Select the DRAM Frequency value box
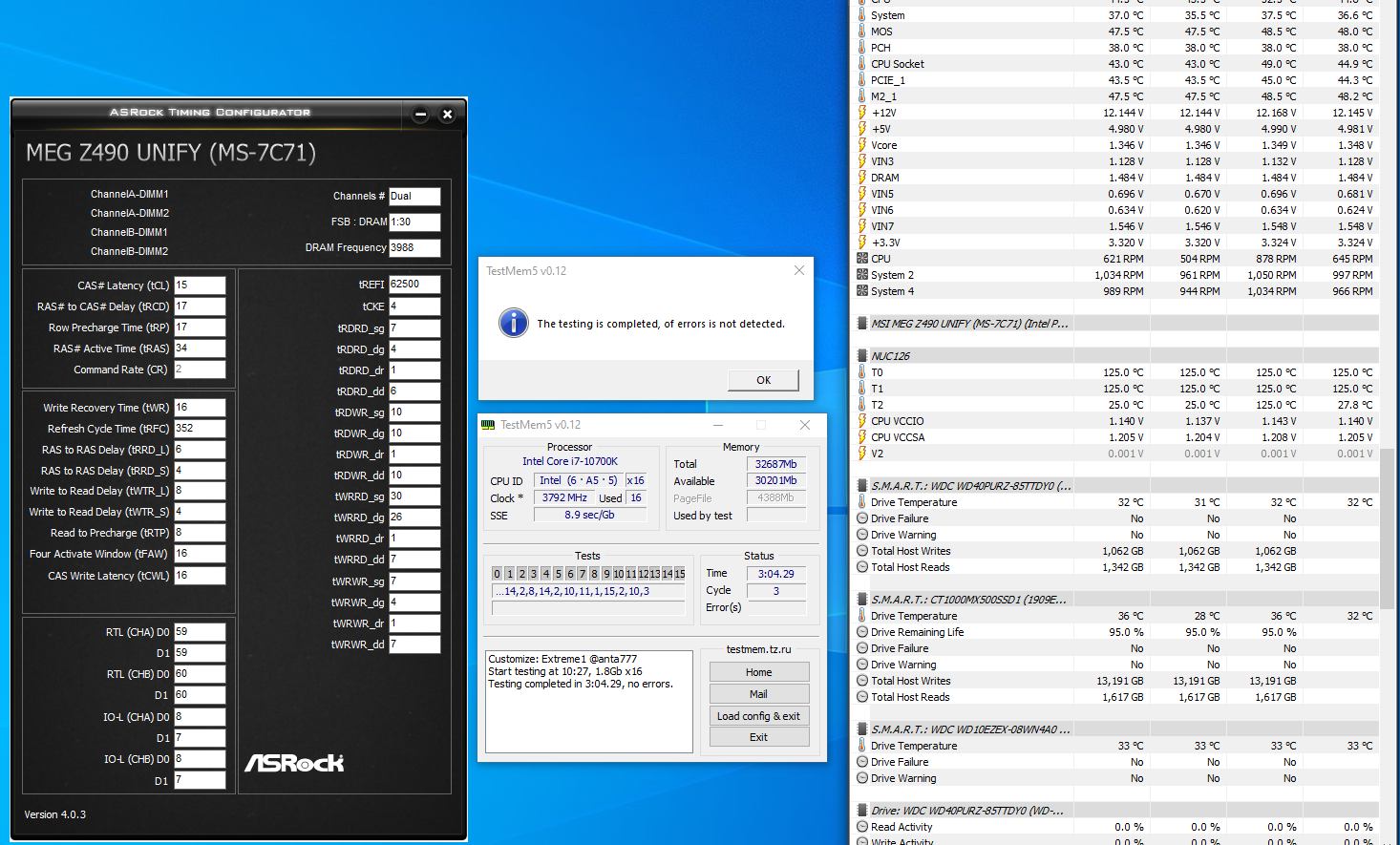This screenshot has width=1400, height=845. coord(414,247)
